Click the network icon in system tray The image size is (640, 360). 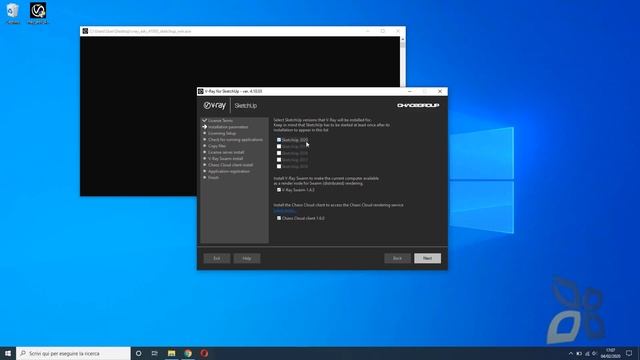pyautogui.click(x=587, y=353)
